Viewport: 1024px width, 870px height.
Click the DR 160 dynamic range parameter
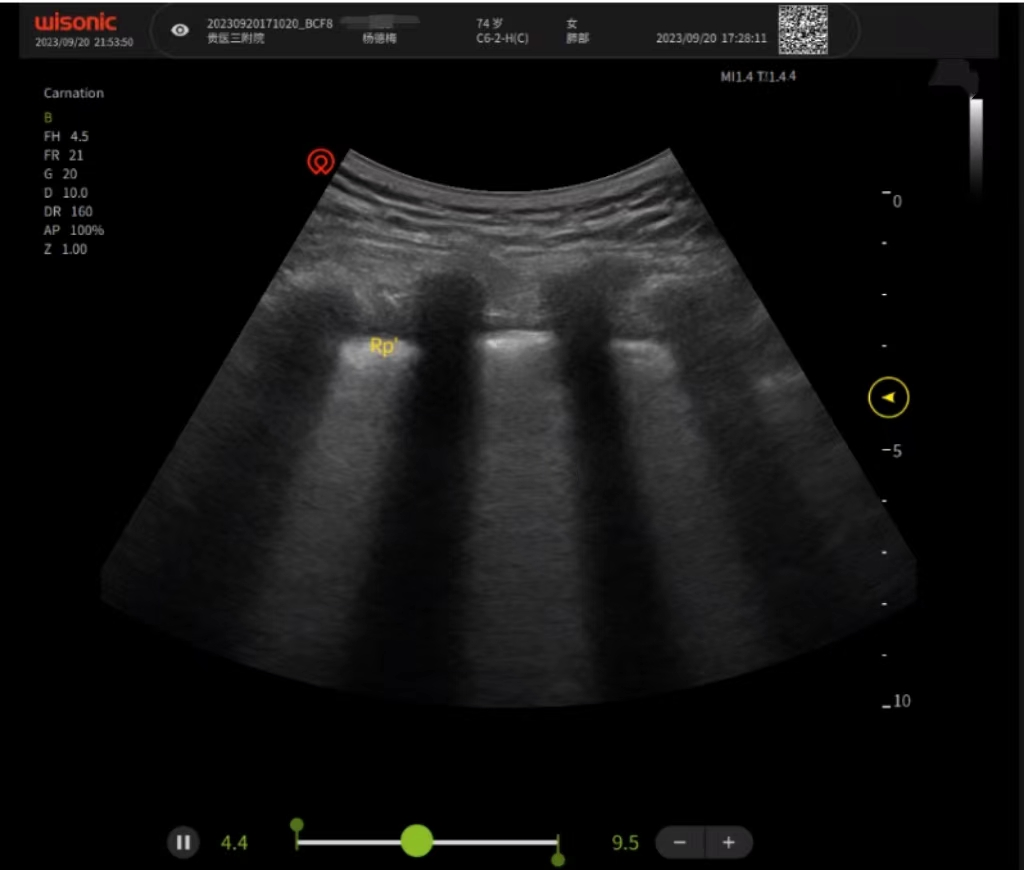[x=68, y=212]
